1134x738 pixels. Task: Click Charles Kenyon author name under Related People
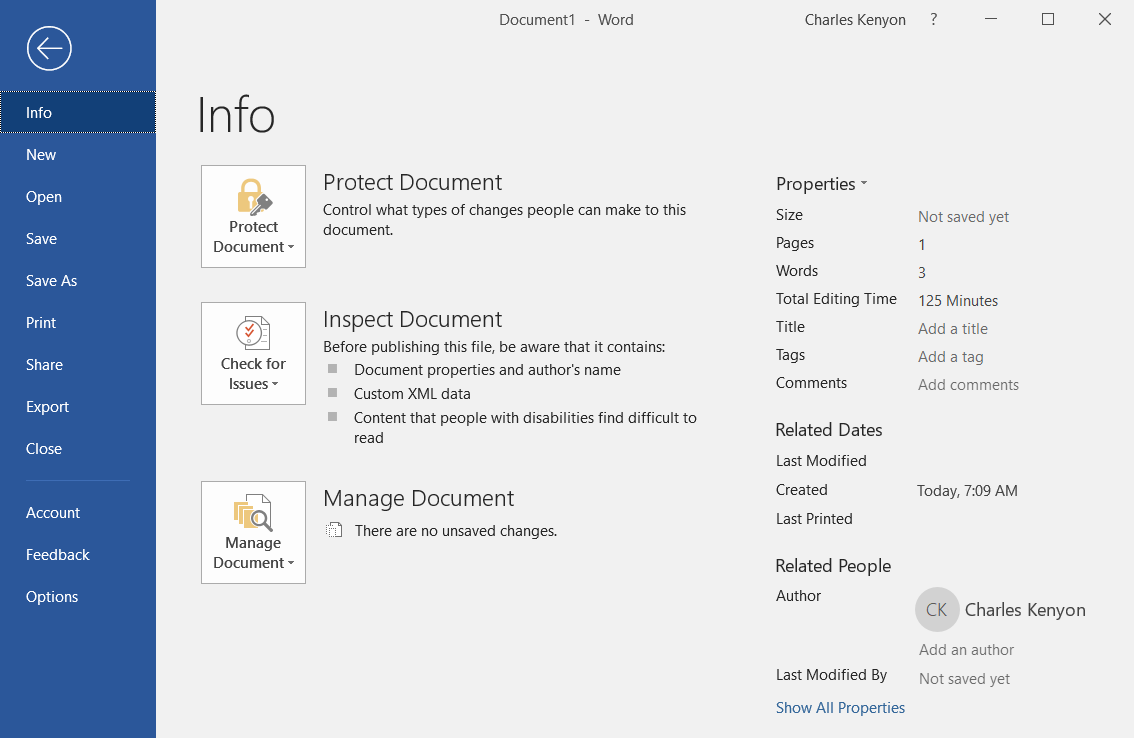(x=1025, y=610)
